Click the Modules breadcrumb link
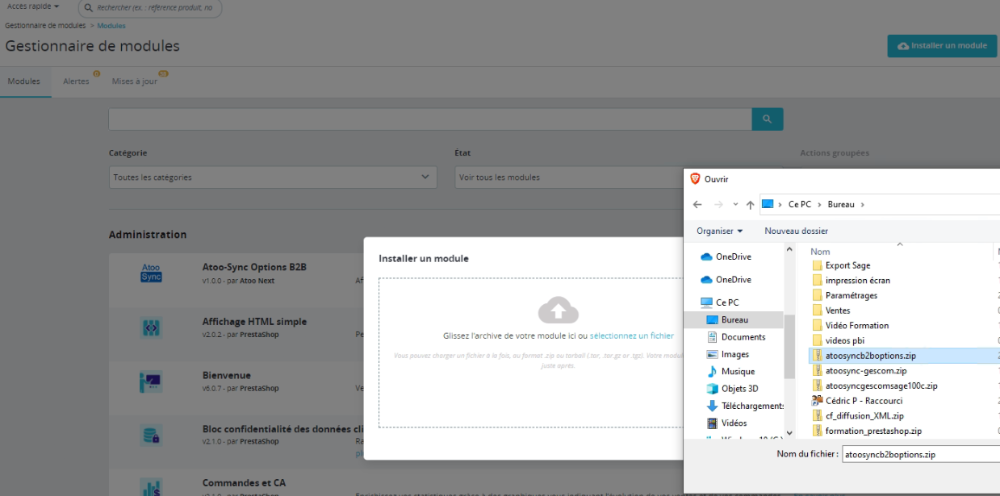Screen dimensions: 1000x496 click(x=111, y=26)
